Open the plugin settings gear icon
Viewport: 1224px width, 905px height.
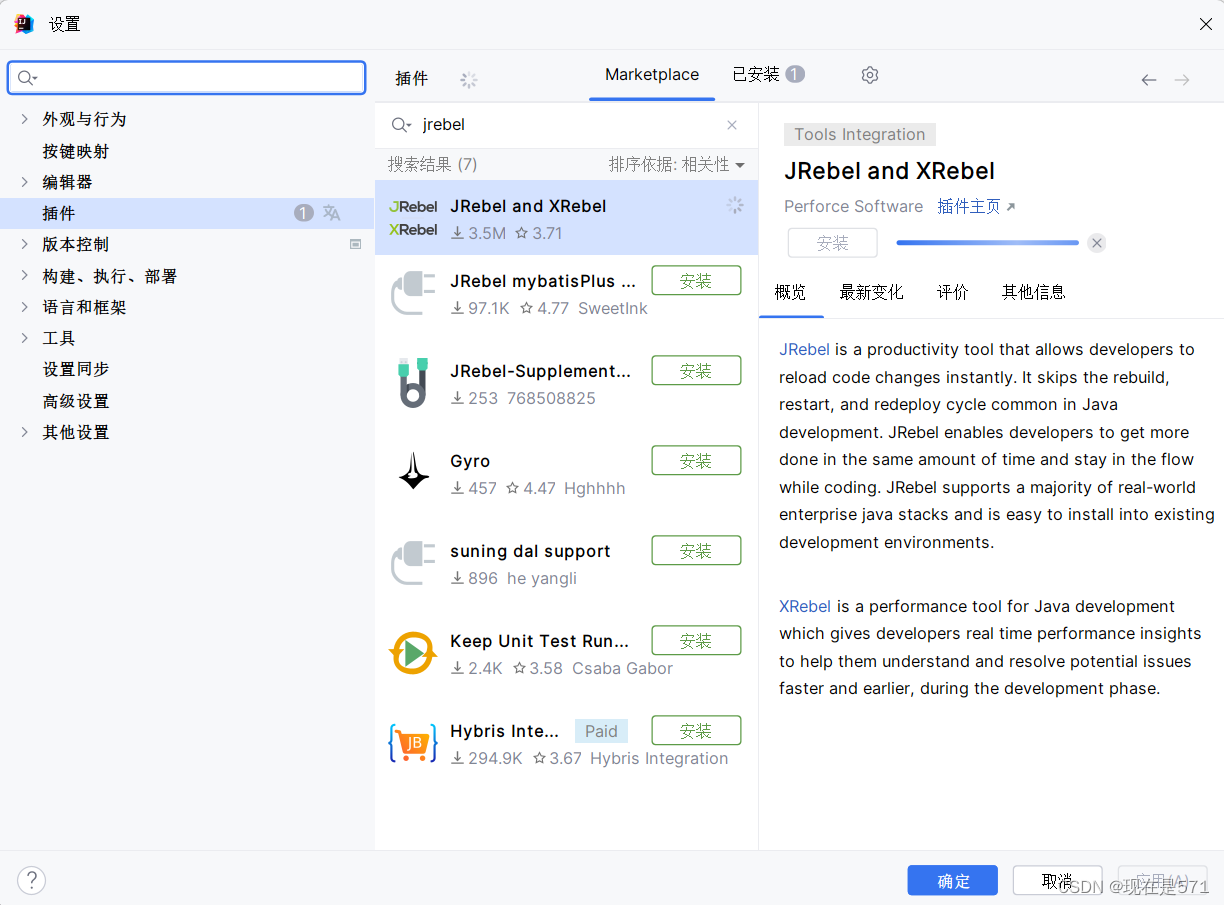(x=870, y=75)
